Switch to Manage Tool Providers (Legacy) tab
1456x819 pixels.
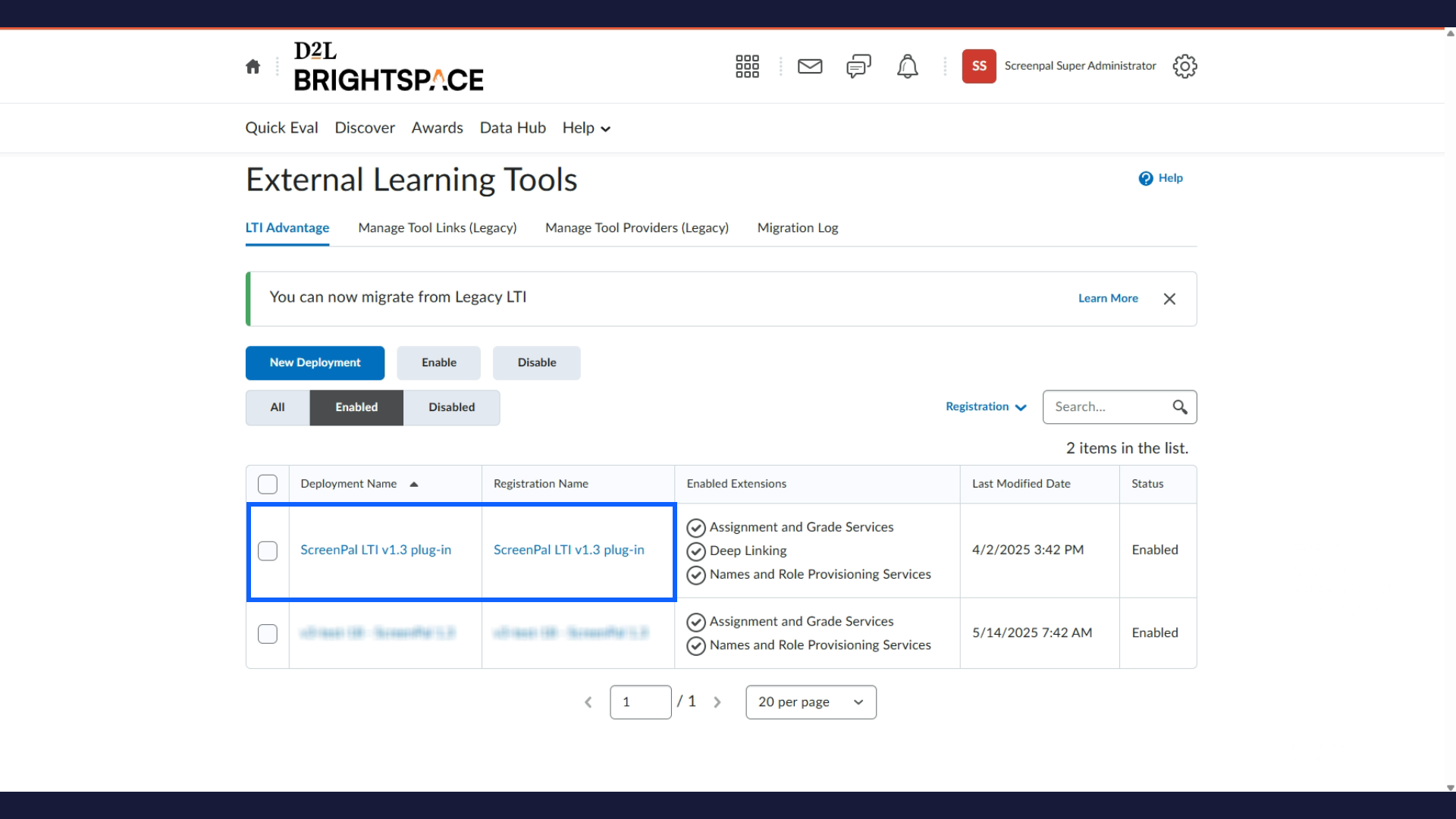637,228
